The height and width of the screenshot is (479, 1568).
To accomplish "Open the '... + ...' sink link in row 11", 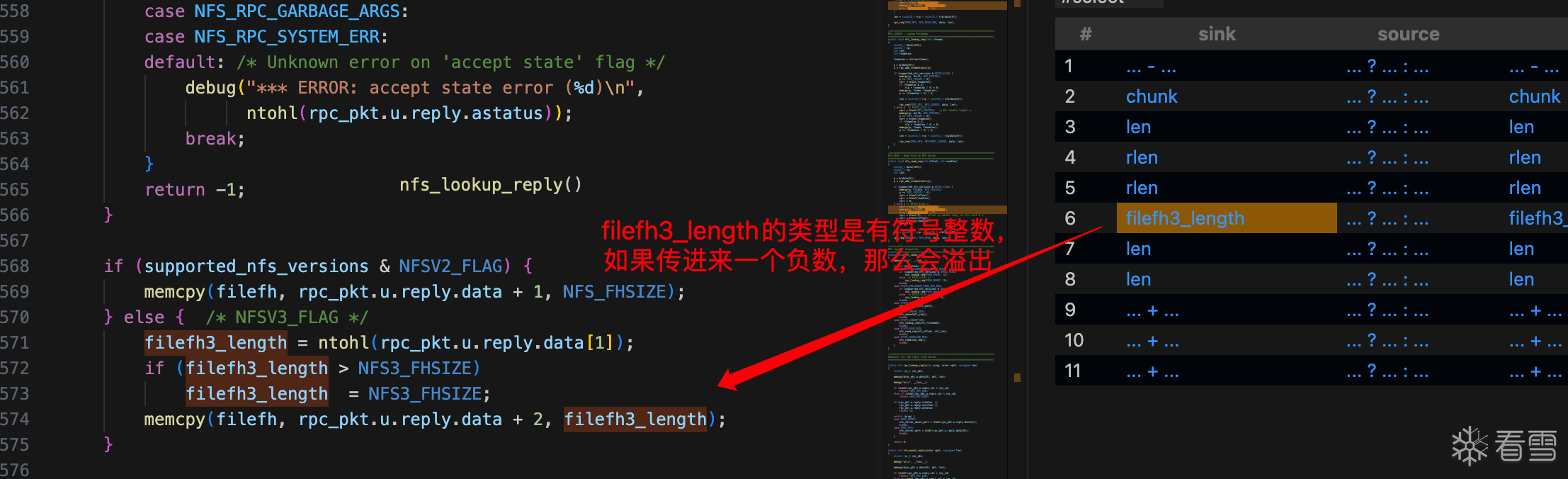I will pyautogui.click(x=1152, y=371).
